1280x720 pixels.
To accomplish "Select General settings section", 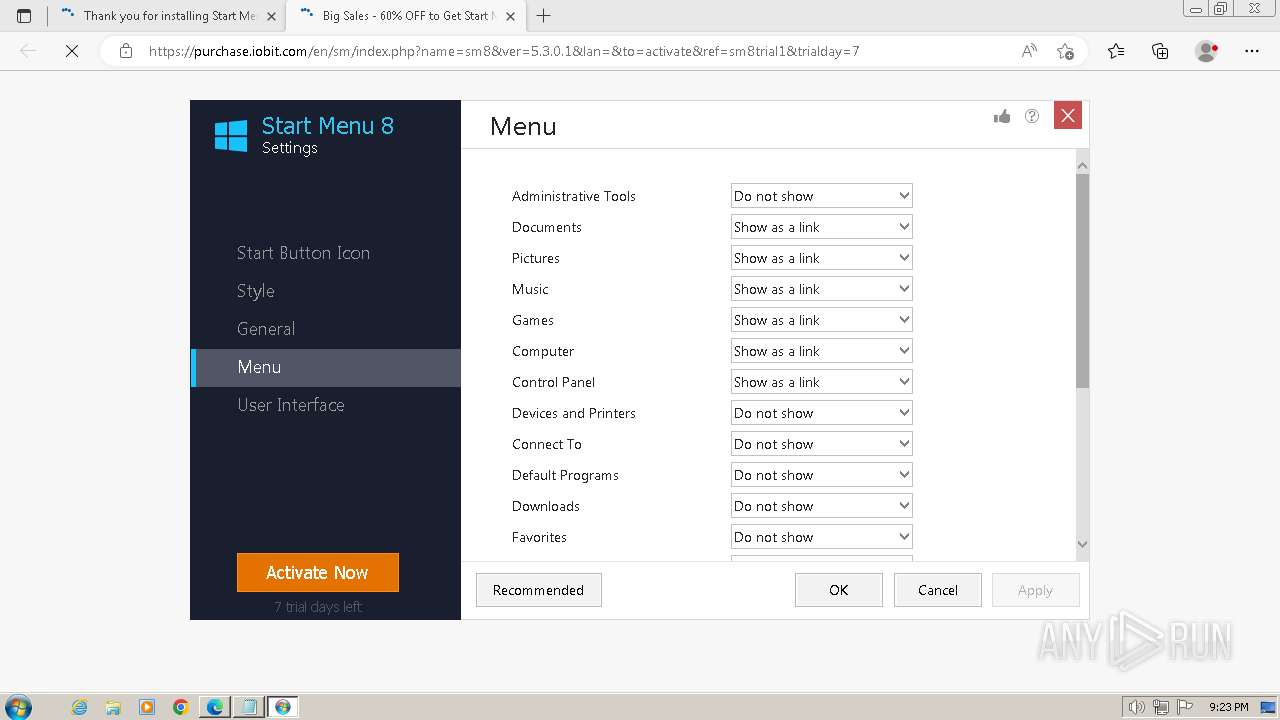I will pos(326,329).
